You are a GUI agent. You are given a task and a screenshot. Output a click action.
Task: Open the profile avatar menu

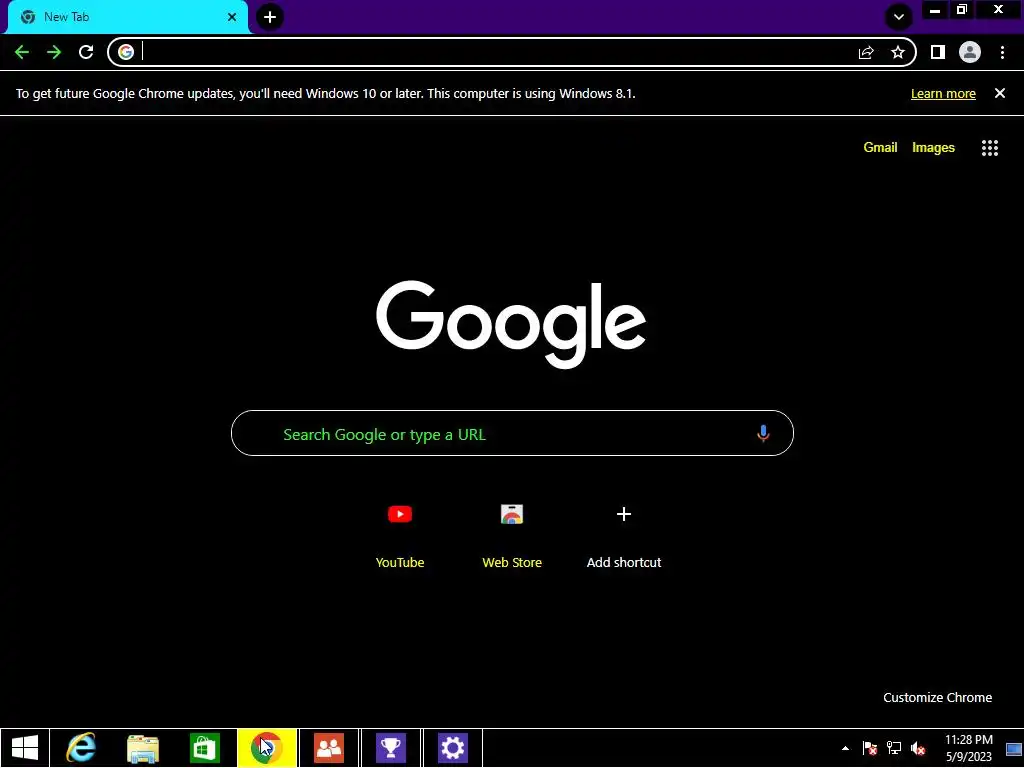pyautogui.click(x=970, y=52)
